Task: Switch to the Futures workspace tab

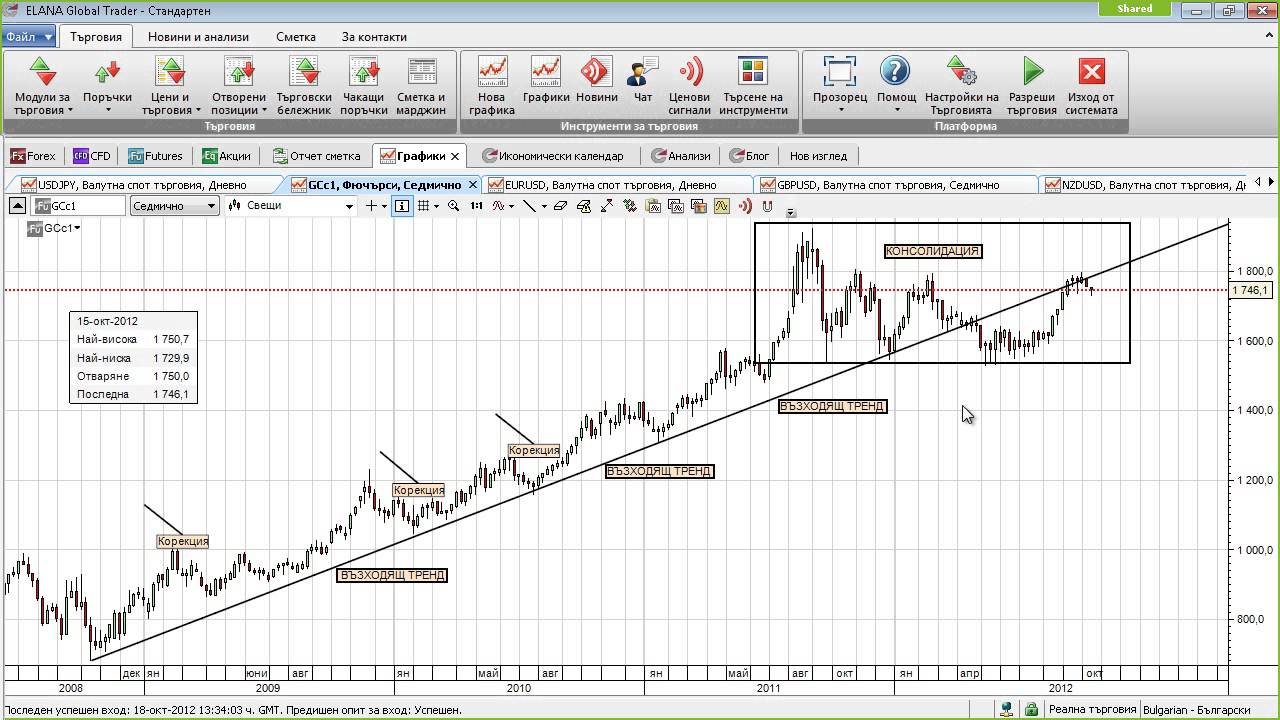Action: coord(155,156)
